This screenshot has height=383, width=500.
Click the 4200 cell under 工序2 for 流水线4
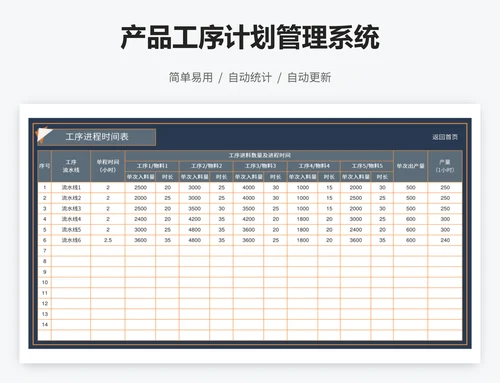pos(194,219)
